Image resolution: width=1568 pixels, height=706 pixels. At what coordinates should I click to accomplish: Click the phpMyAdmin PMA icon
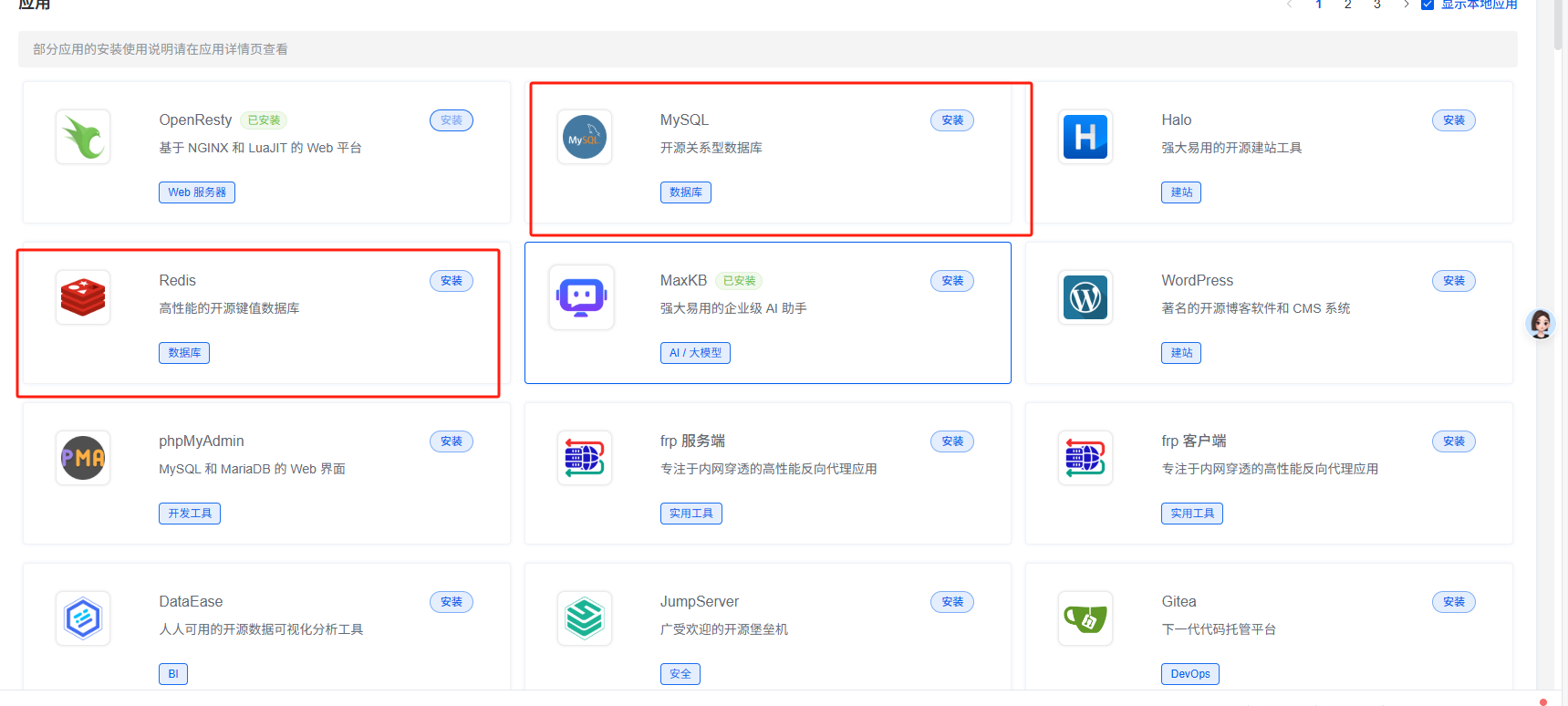click(x=83, y=458)
